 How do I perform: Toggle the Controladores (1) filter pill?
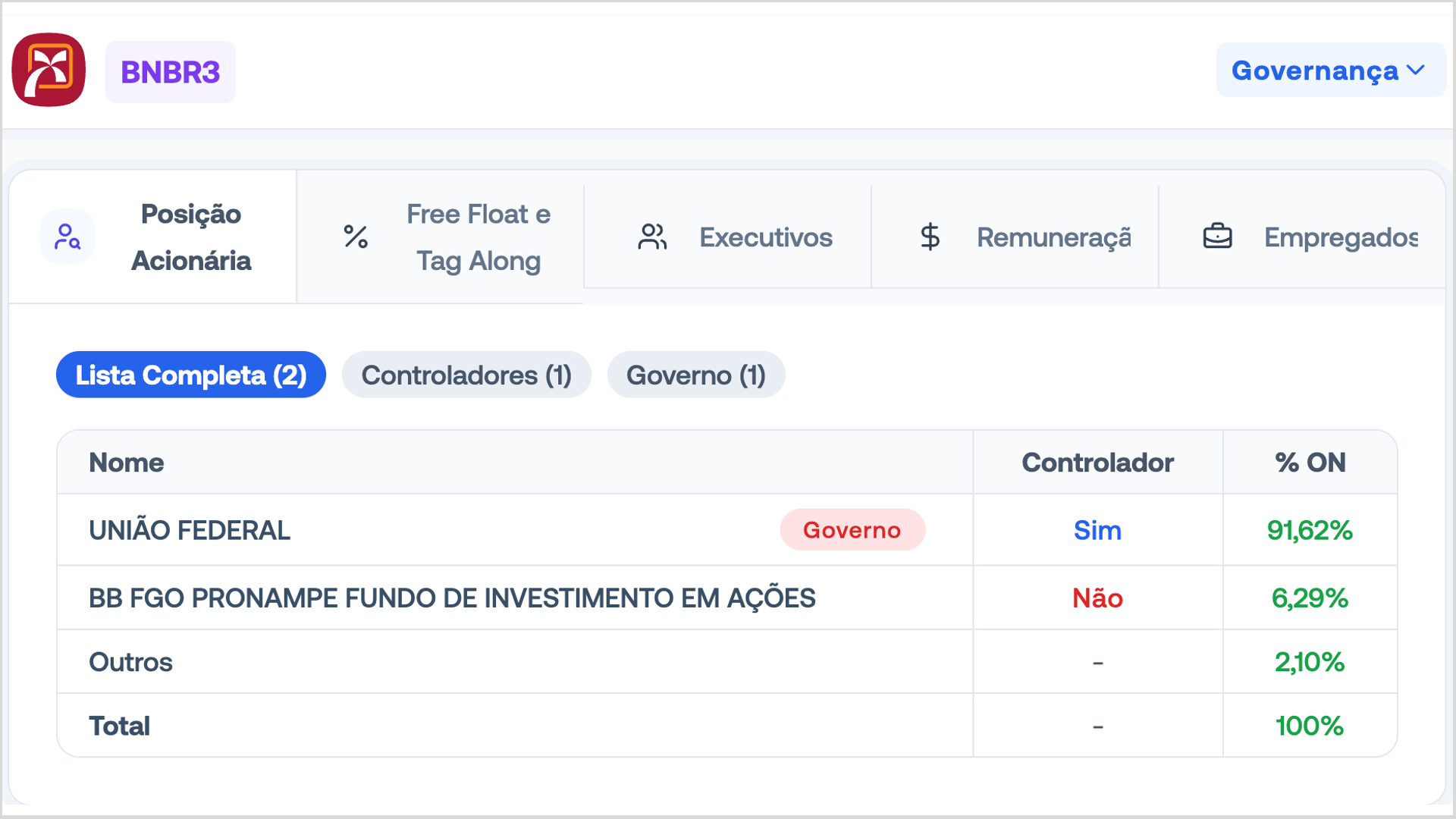point(466,375)
